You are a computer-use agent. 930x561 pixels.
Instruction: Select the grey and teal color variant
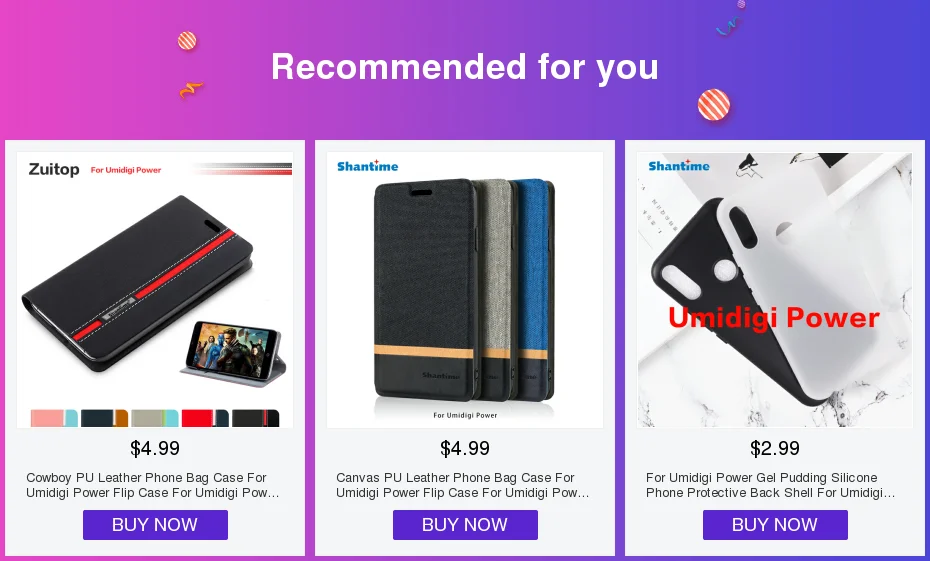coord(155,418)
